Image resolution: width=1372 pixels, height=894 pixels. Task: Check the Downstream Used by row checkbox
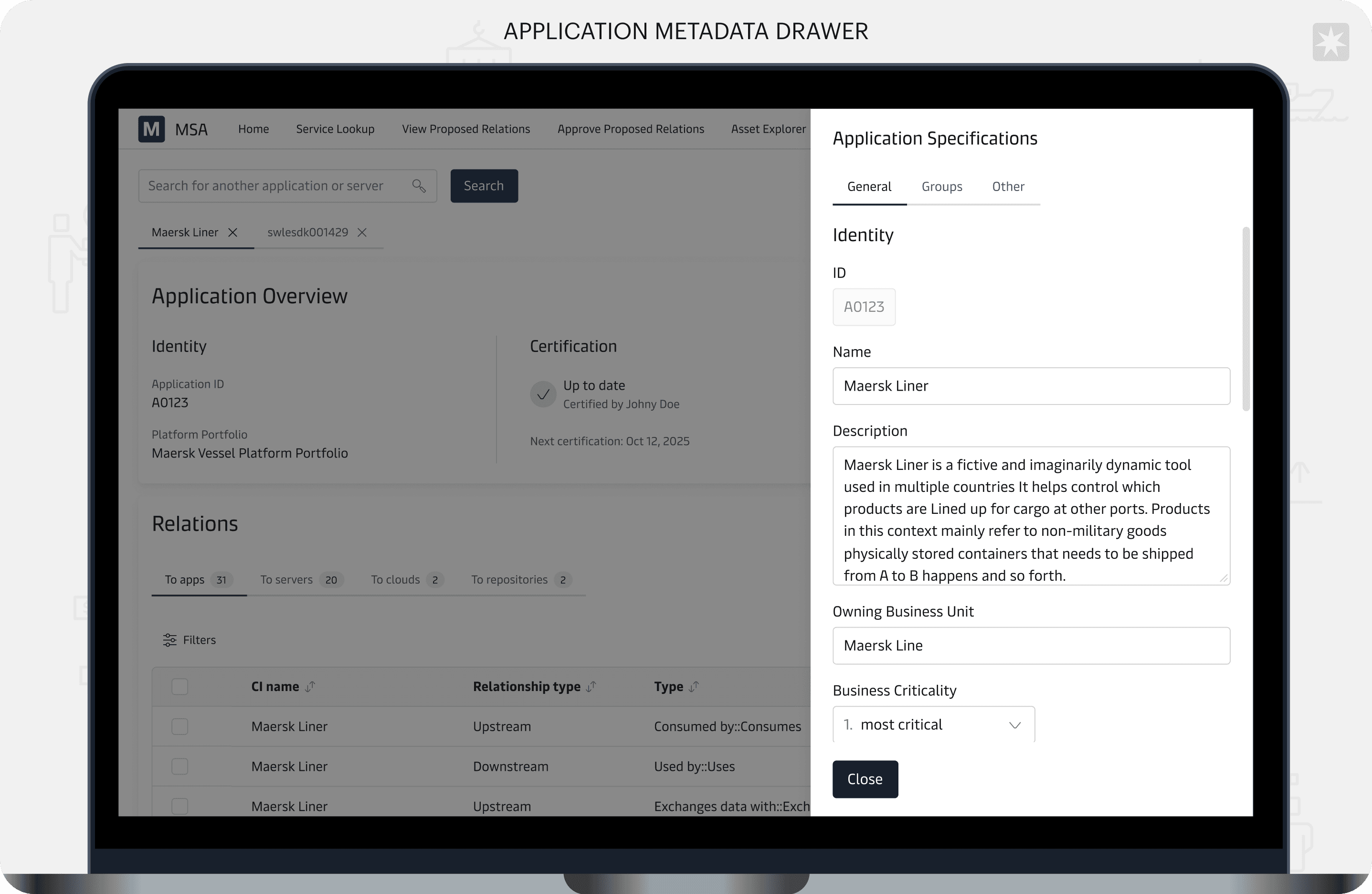pos(180,766)
